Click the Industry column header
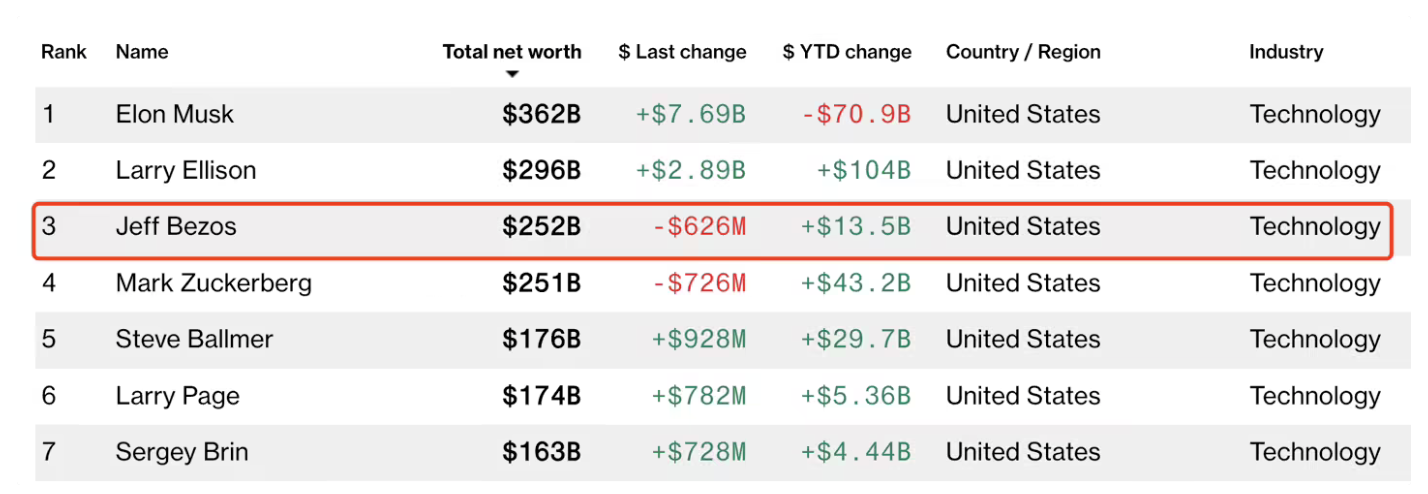 point(1286,52)
